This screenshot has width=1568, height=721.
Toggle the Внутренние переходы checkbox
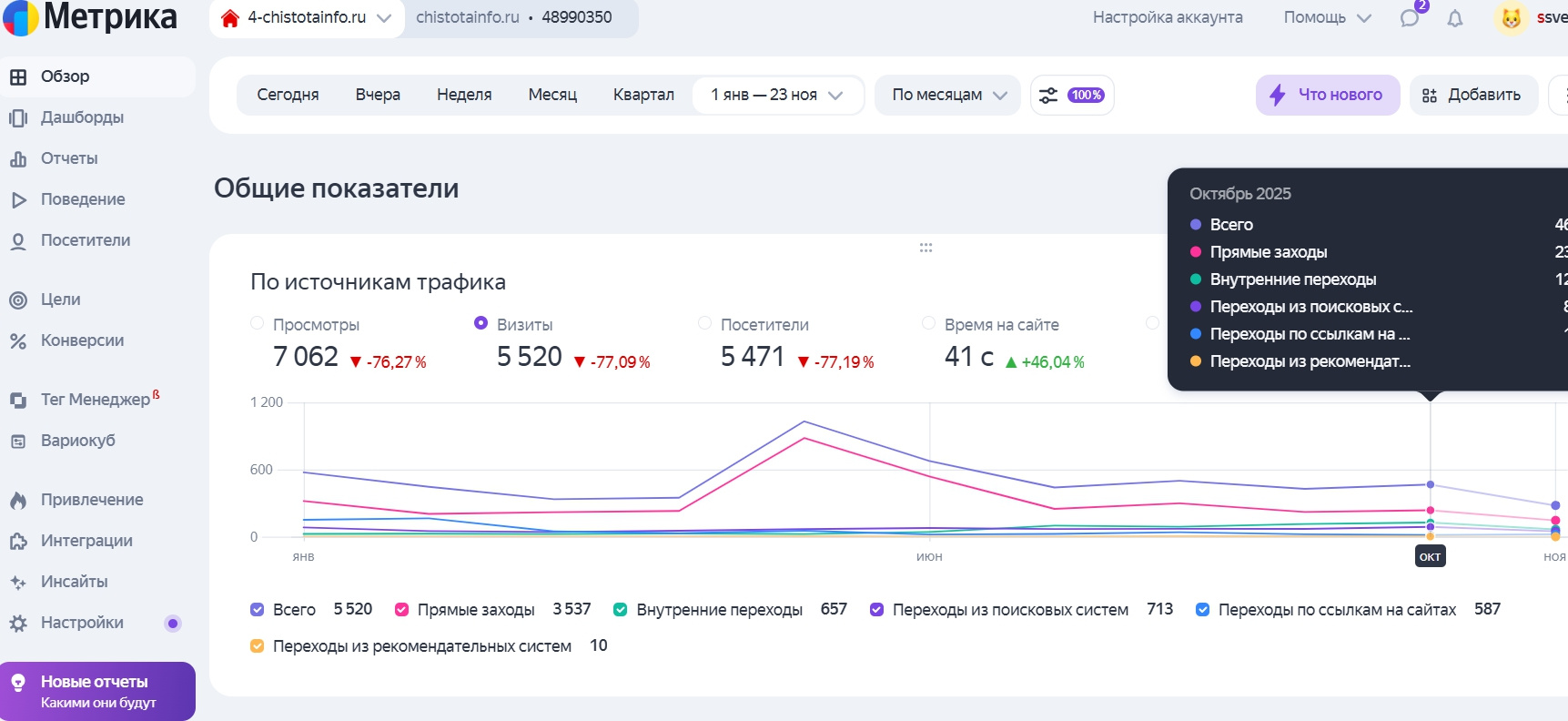coord(621,610)
